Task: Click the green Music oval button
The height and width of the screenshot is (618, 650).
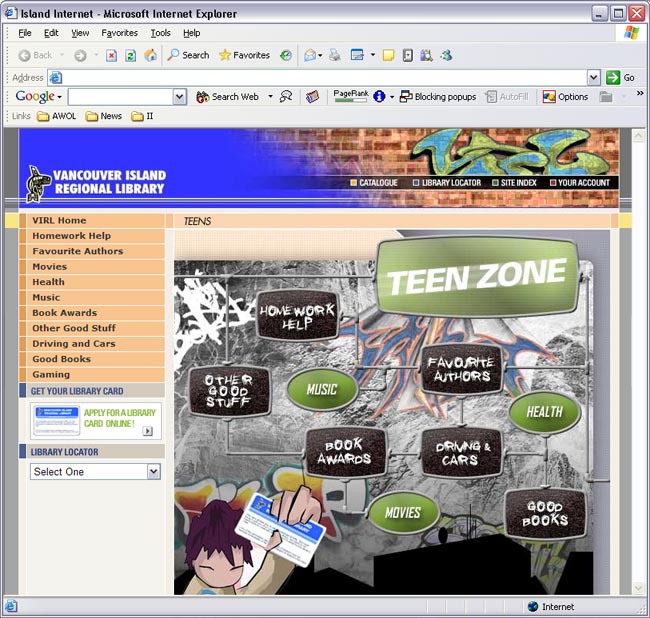Action: click(322, 390)
